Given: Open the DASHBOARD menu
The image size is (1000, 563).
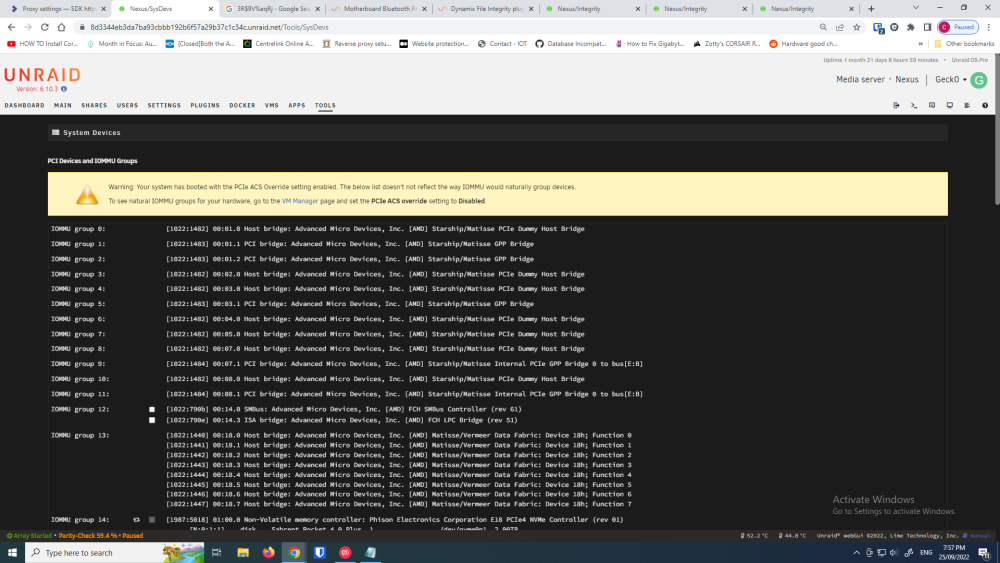Looking at the screenshot, I should (24, 105).
